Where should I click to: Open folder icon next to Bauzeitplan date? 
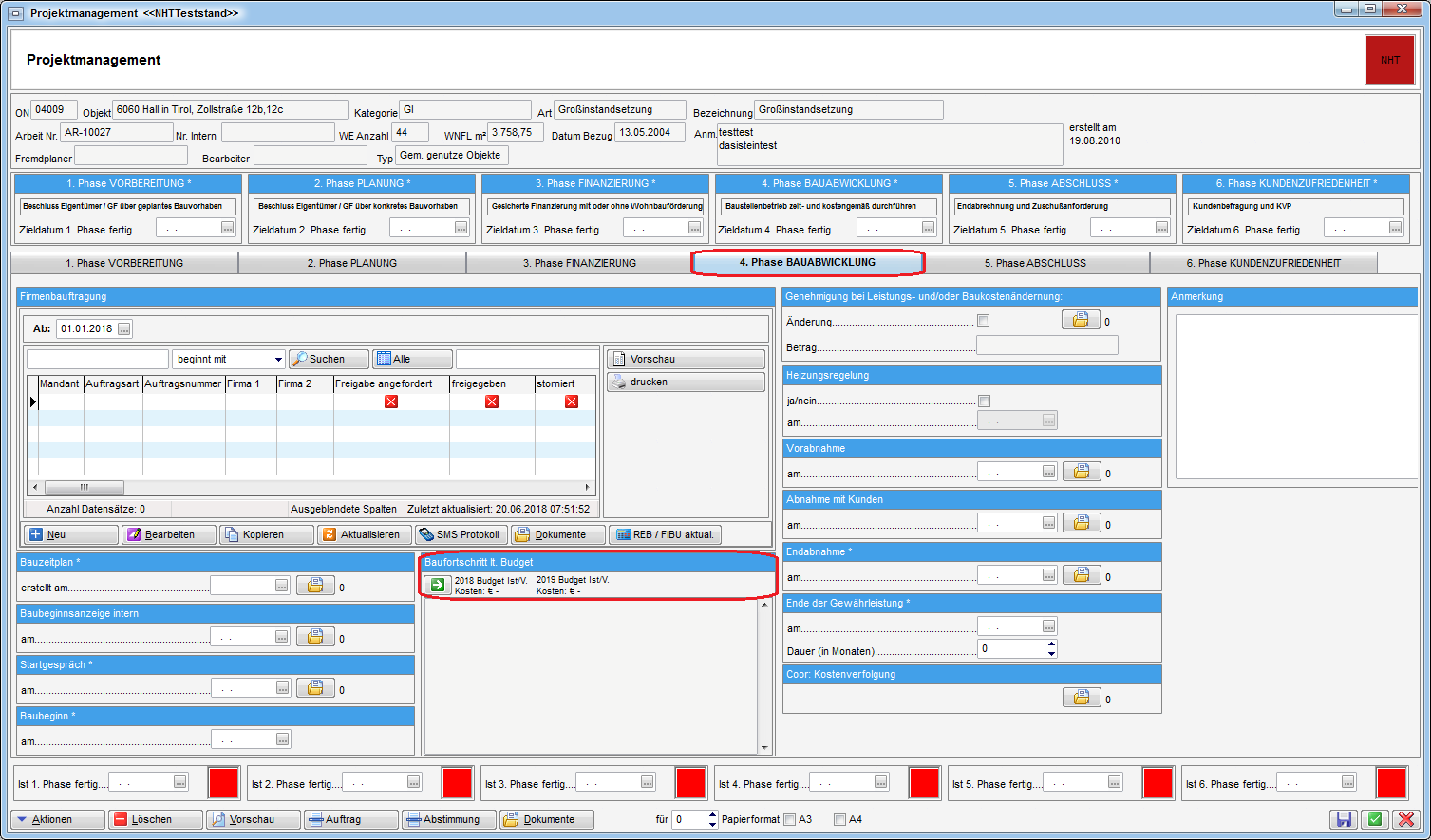click(315, 587)
